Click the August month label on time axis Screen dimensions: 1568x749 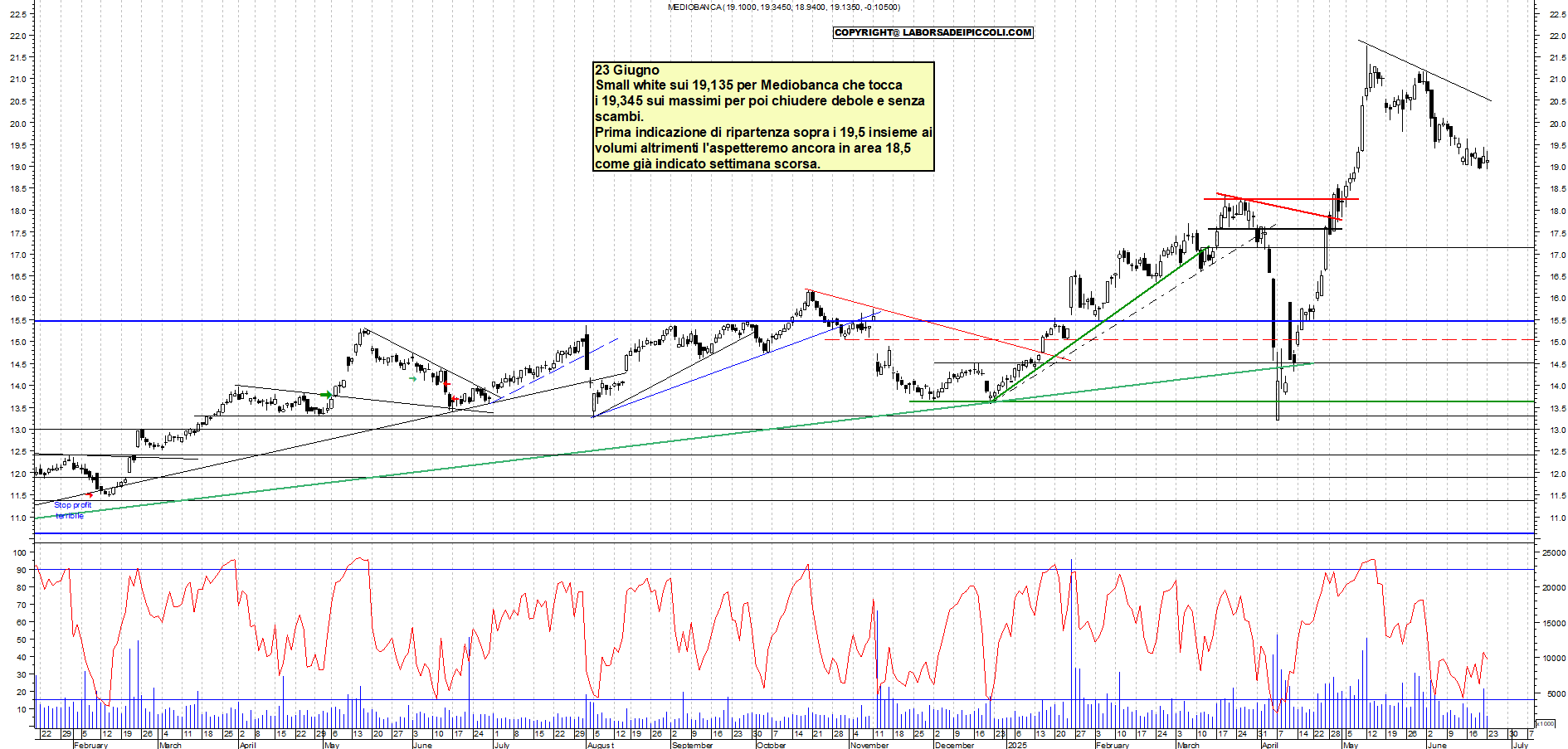(x=601, y=745)
